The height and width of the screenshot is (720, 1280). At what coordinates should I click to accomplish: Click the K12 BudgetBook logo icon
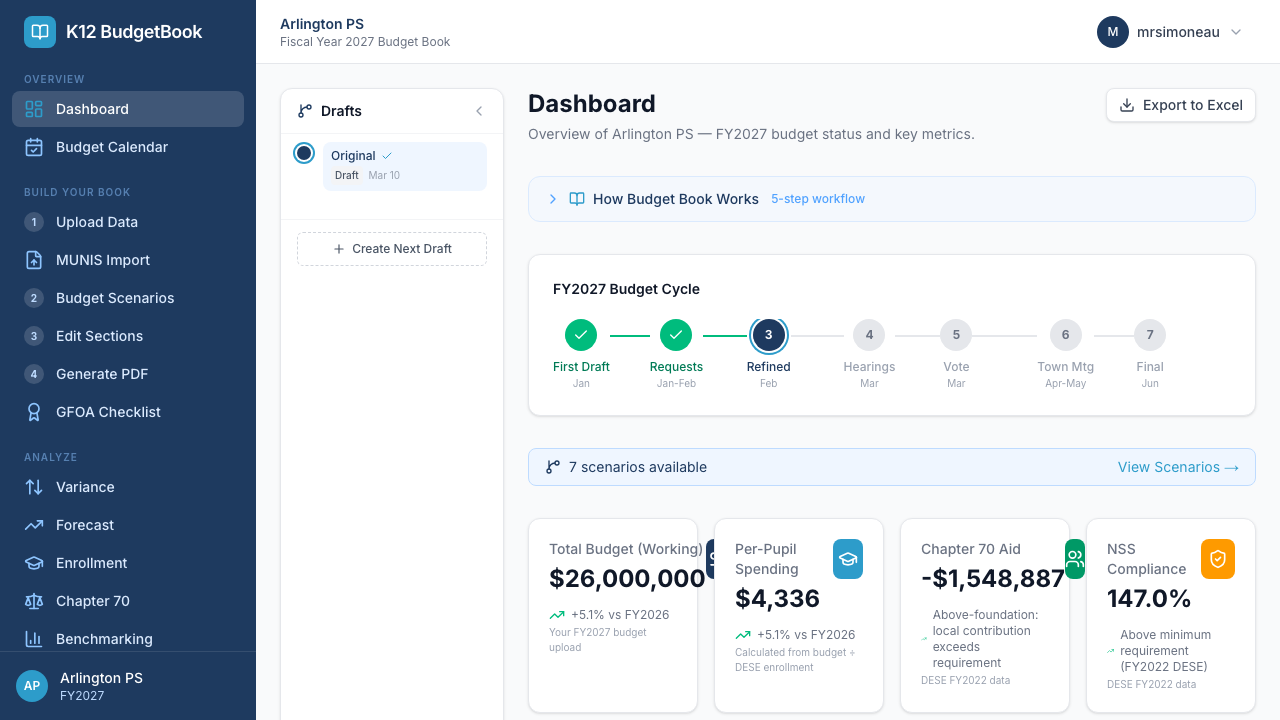pyautogui.click(x=40, y=32)
